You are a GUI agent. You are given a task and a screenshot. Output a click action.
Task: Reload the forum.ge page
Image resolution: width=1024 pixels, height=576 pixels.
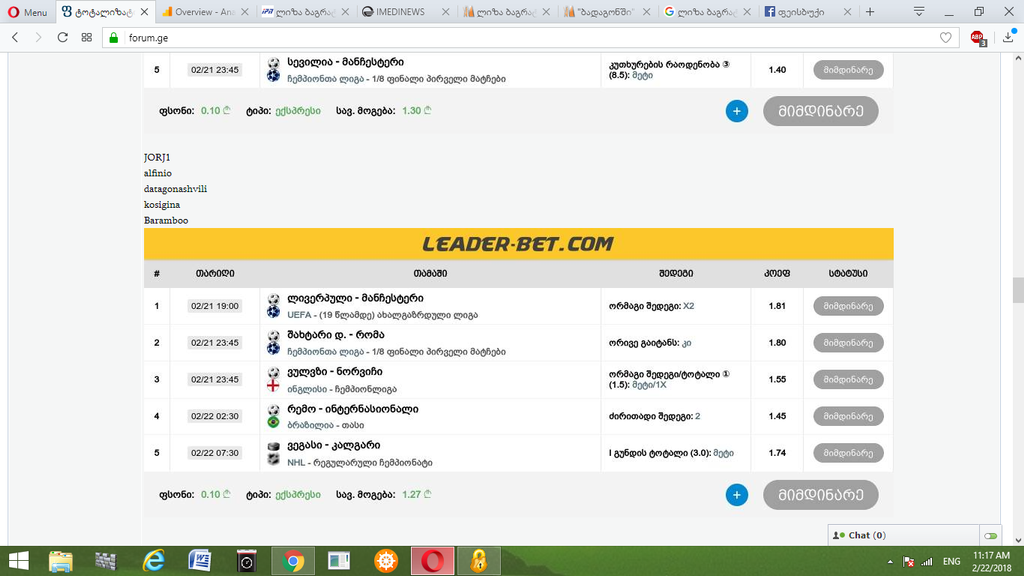63,38
